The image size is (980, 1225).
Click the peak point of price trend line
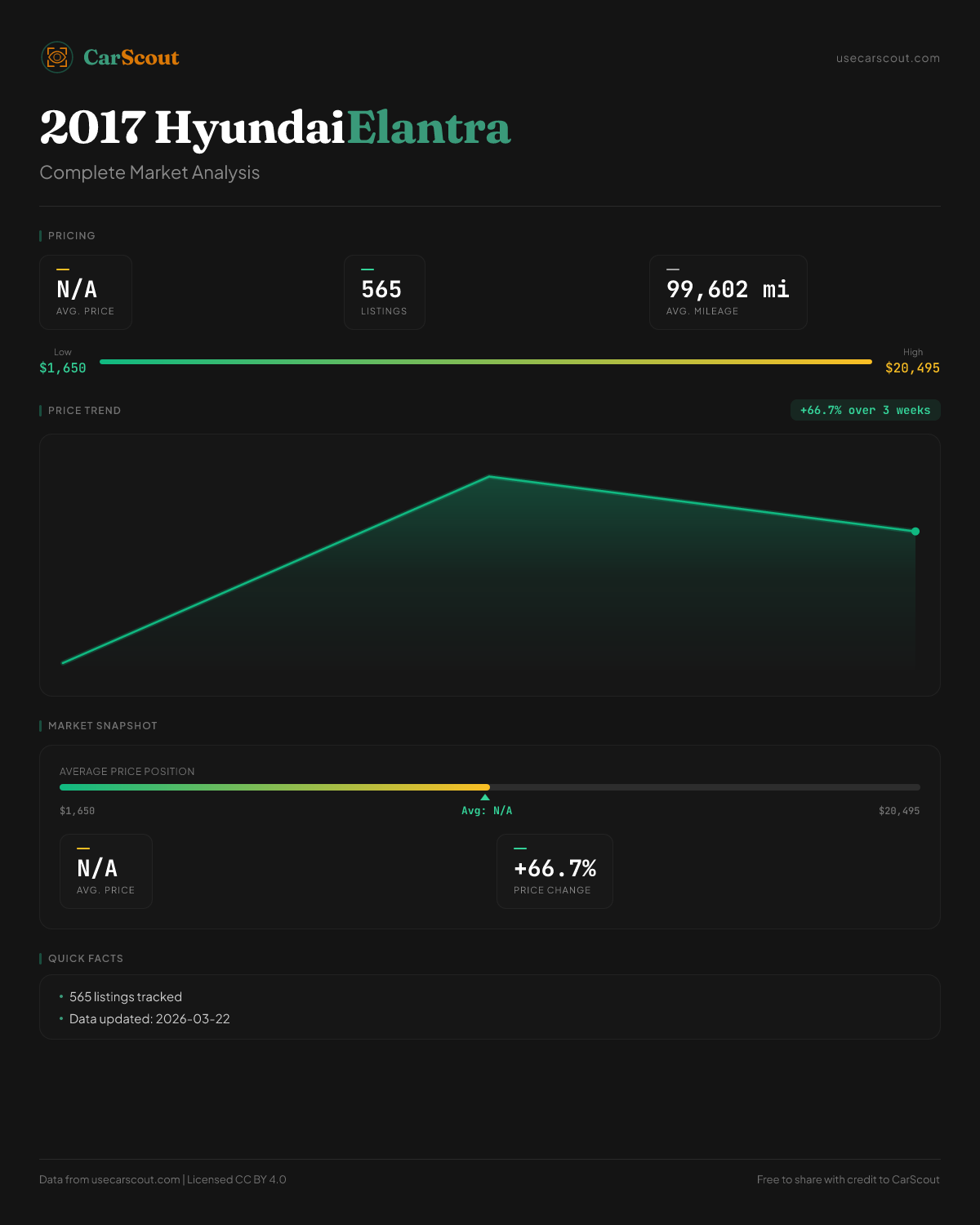point(489,476)
